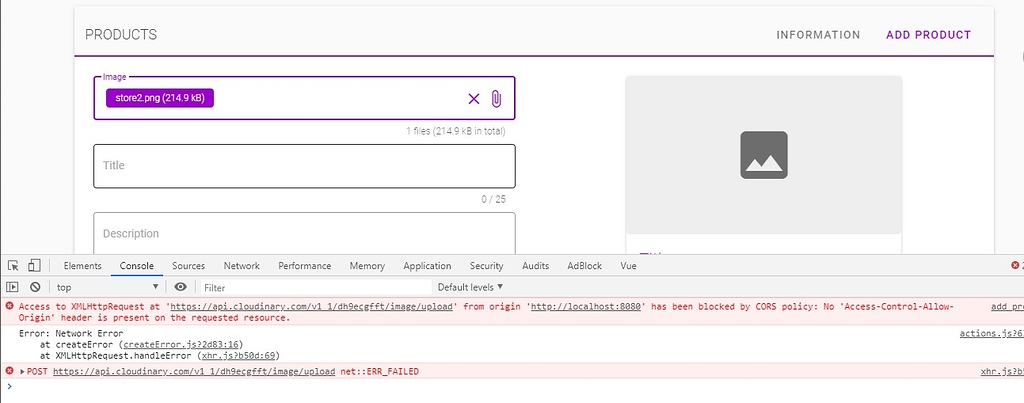Clear the selected store2.png file
The height and width of the screenshot is (403, 1024).
pyautogui.click(x=474, y=98)
